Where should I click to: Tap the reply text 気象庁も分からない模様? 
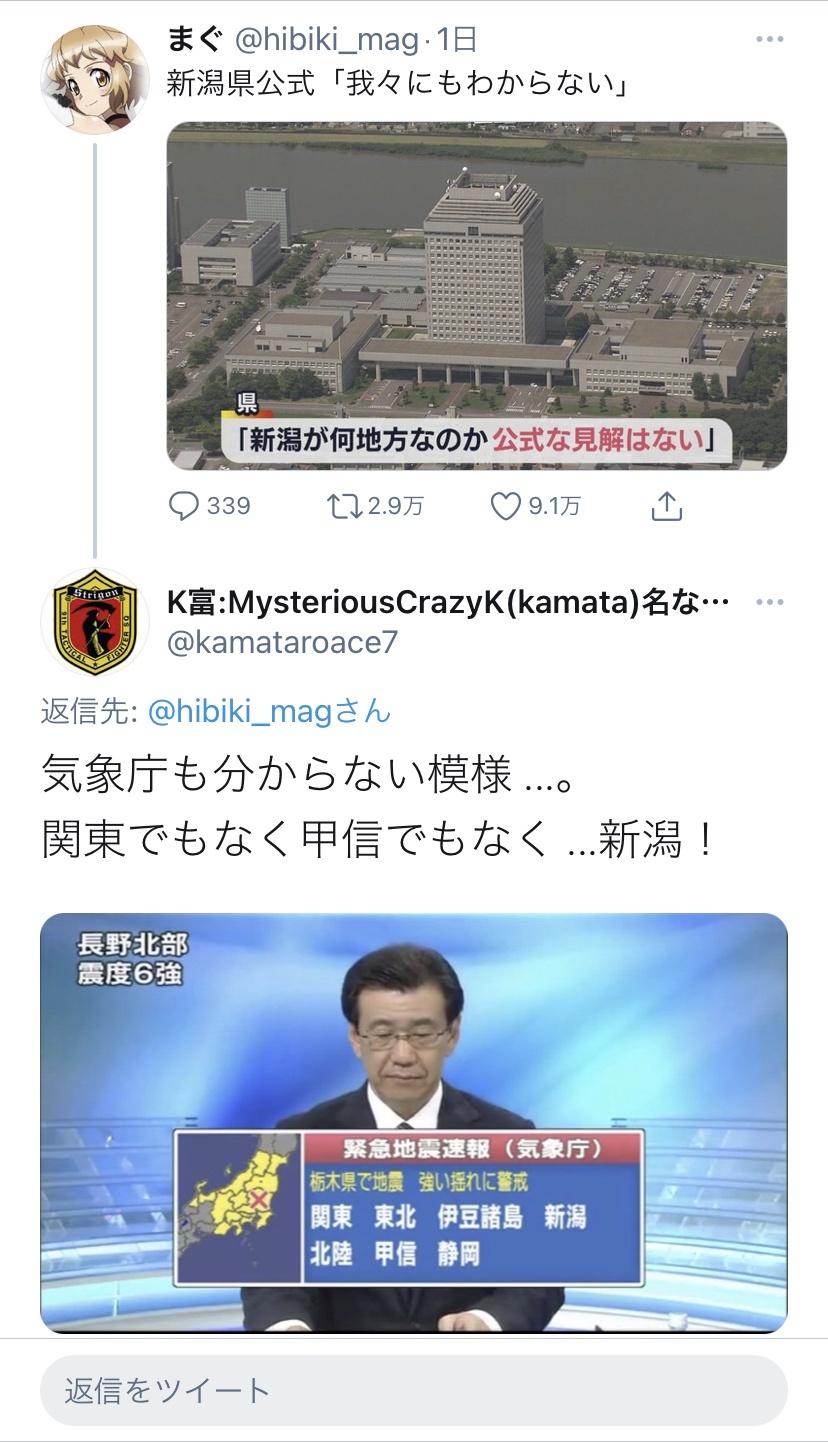276,775
